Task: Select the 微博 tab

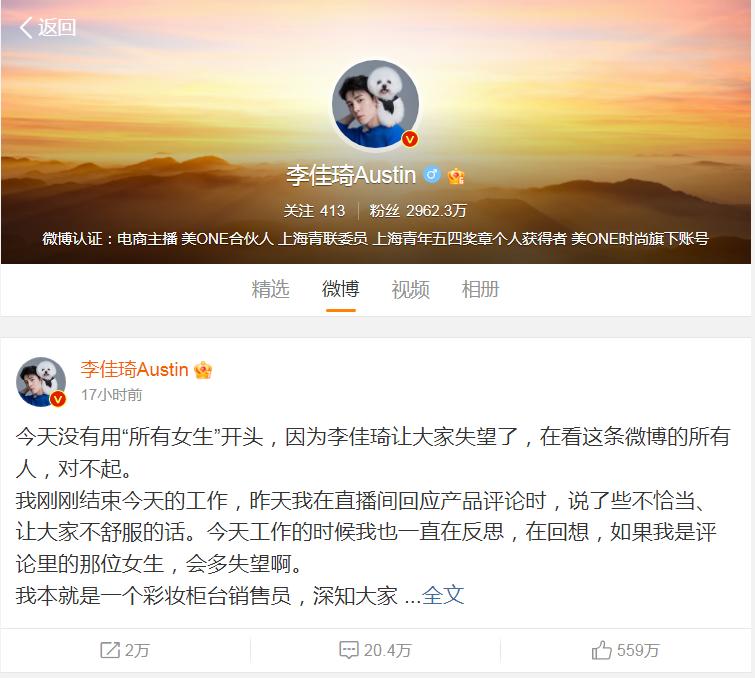Action: pos(340,289)
